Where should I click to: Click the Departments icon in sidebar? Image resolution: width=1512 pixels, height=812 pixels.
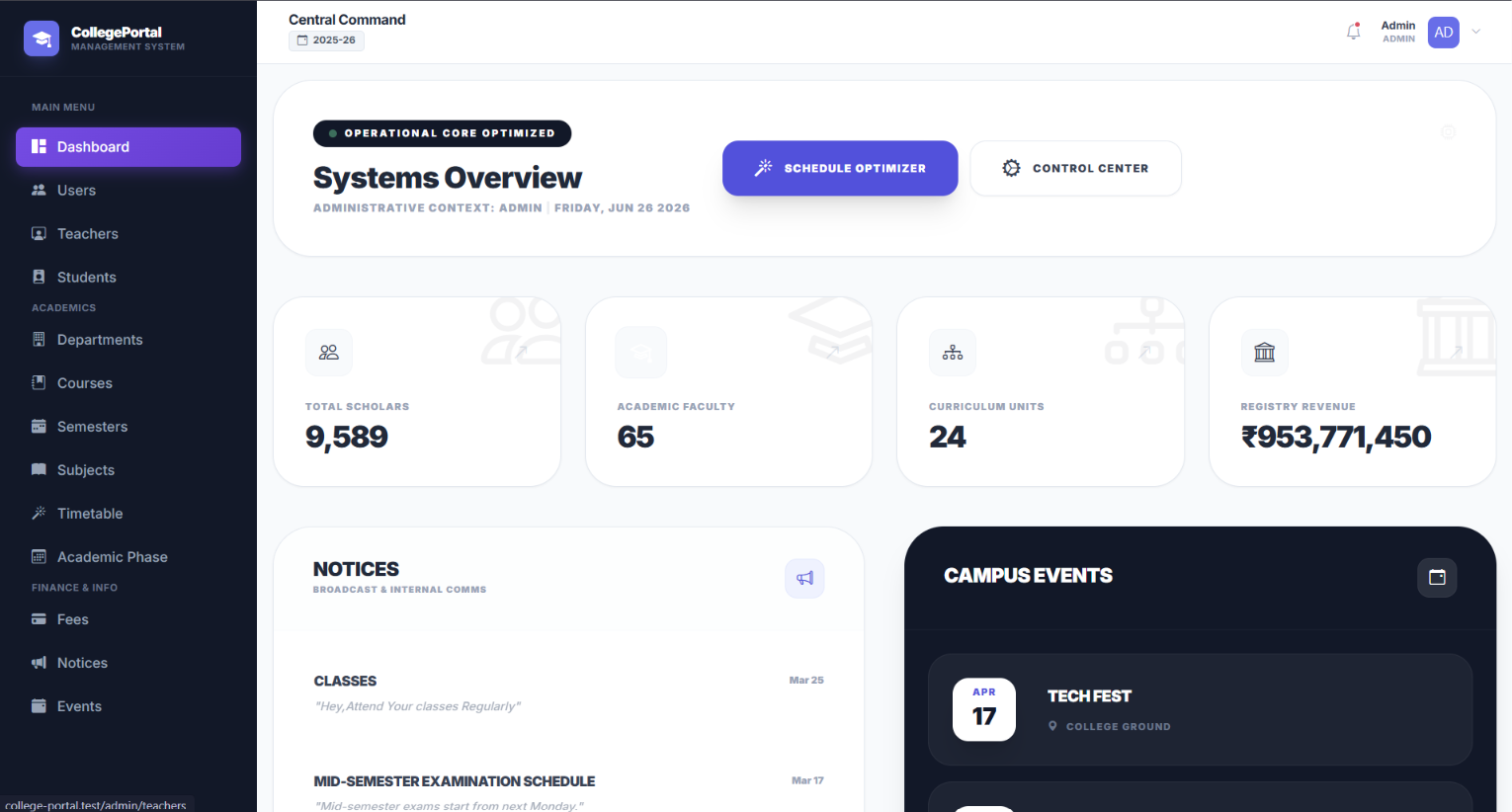point(39,340)
